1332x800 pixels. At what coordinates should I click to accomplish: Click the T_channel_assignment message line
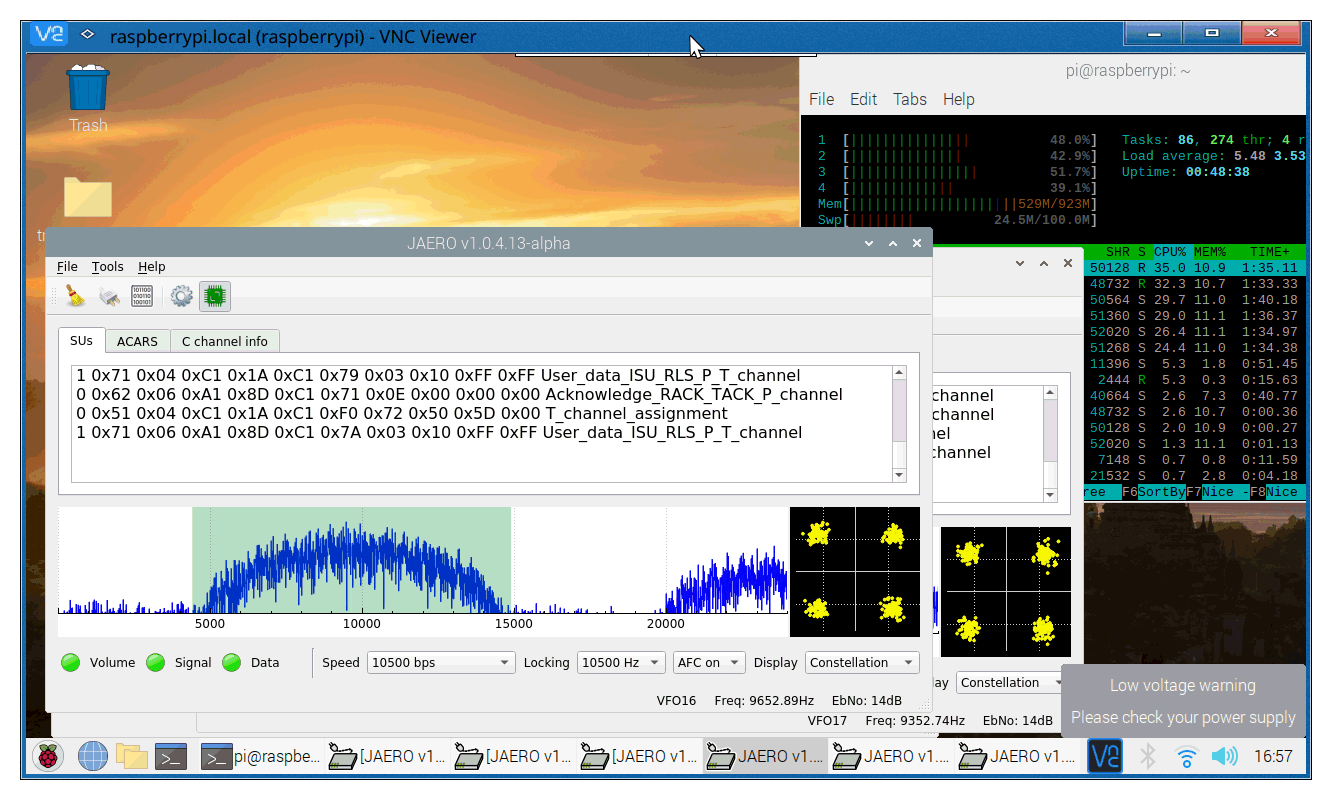402,414
